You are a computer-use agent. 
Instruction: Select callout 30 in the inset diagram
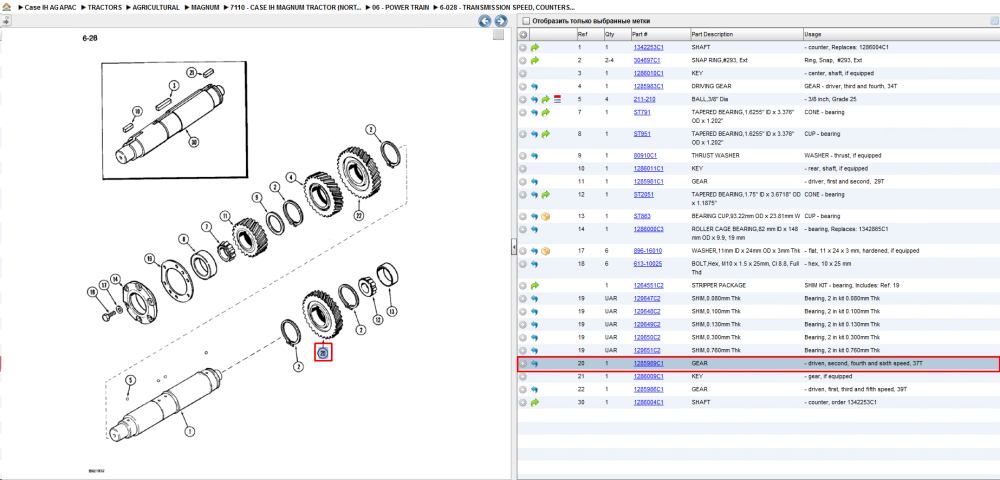click(193, 143)
